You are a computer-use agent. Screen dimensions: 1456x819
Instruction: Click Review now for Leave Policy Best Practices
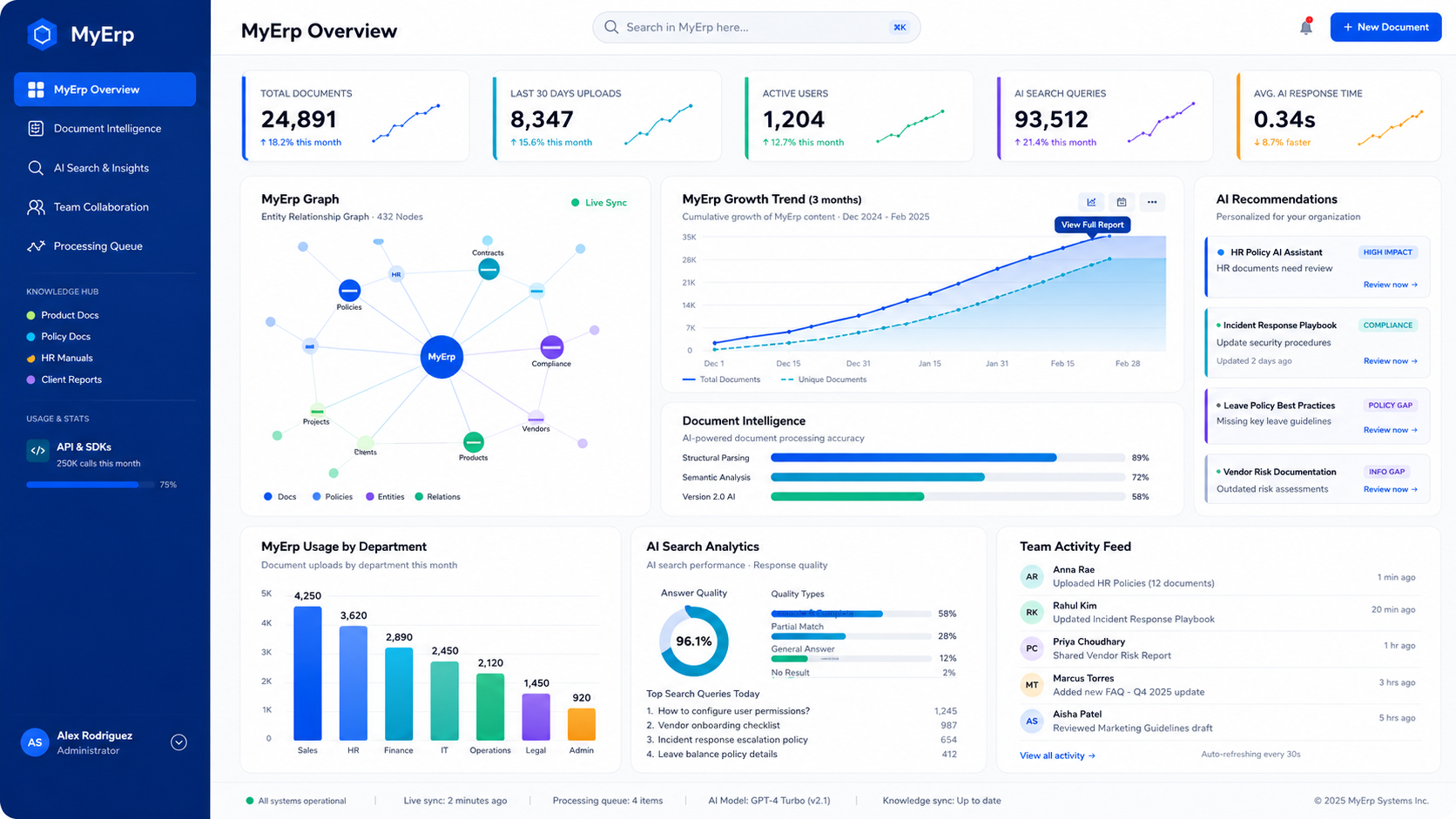click(x=1390, y=430)
